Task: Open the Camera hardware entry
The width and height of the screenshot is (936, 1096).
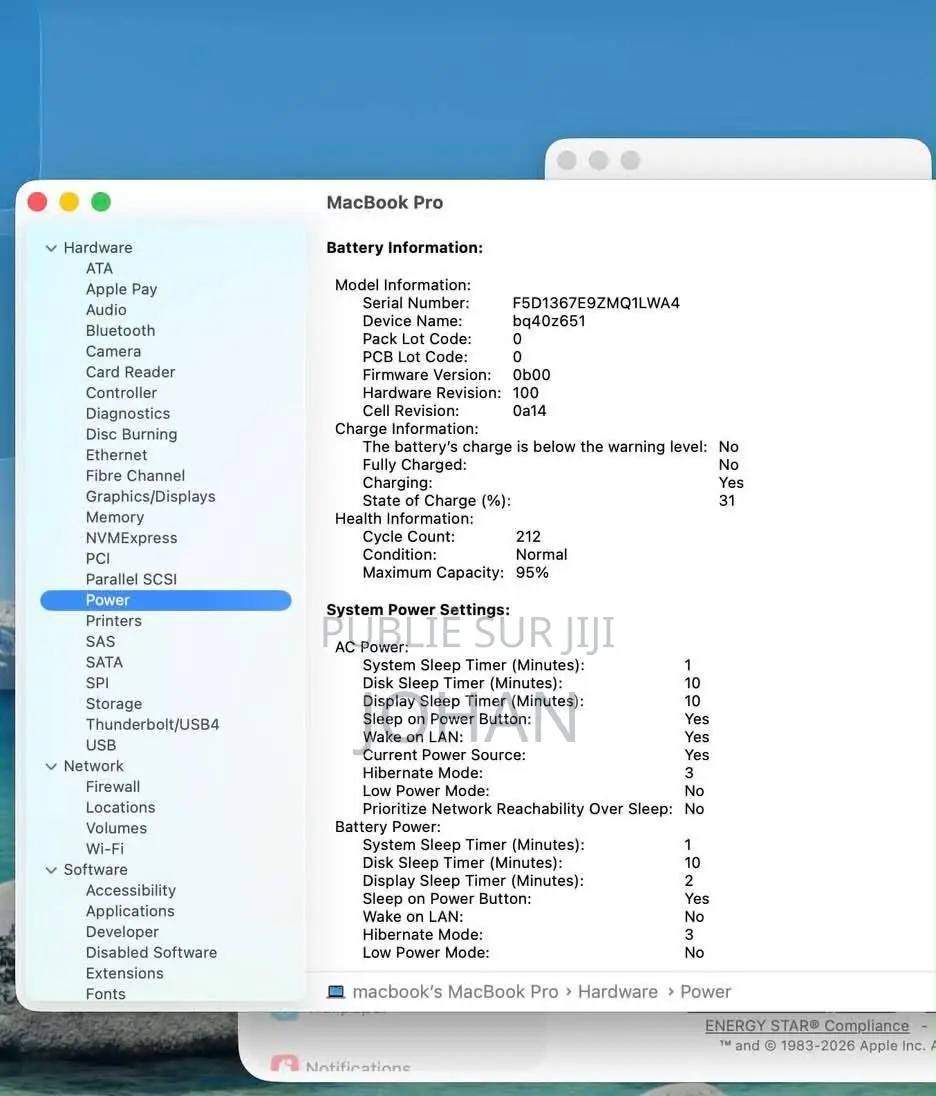Action: [113, 352]
